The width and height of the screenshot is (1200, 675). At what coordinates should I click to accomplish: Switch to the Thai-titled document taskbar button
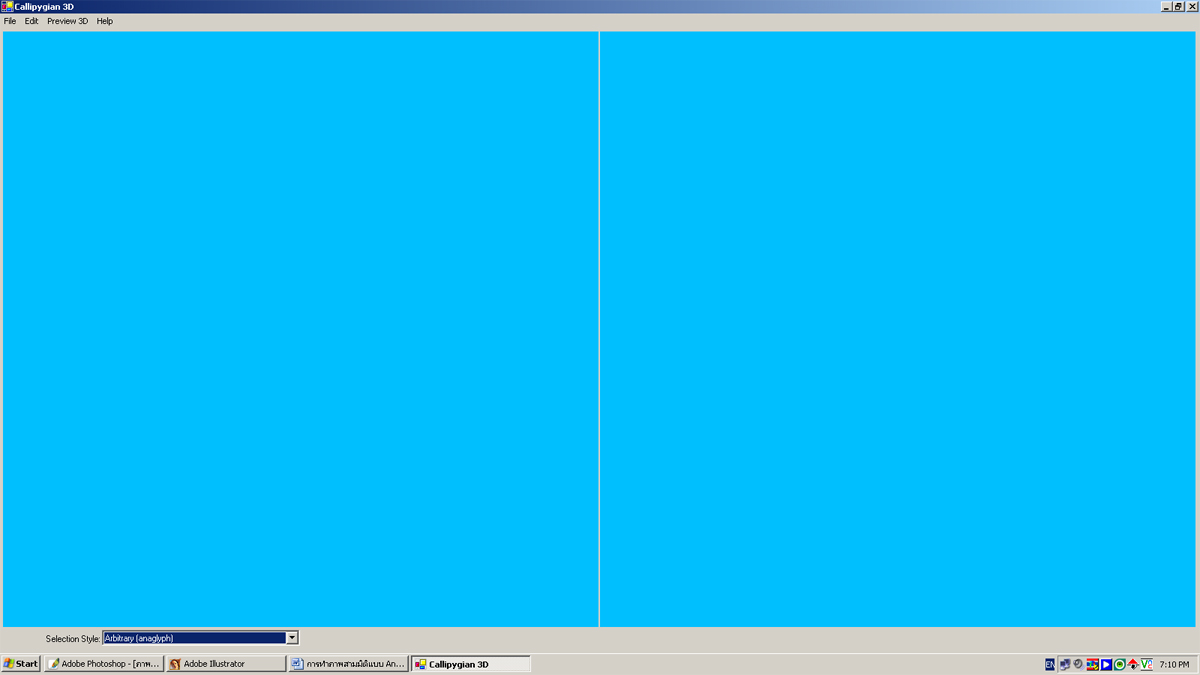click(x=348, y=664)
